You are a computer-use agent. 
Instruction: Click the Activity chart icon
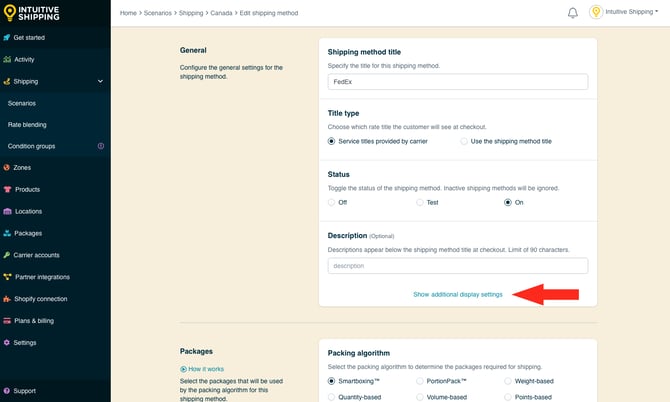pyautogui.click(x=7, y=59)
